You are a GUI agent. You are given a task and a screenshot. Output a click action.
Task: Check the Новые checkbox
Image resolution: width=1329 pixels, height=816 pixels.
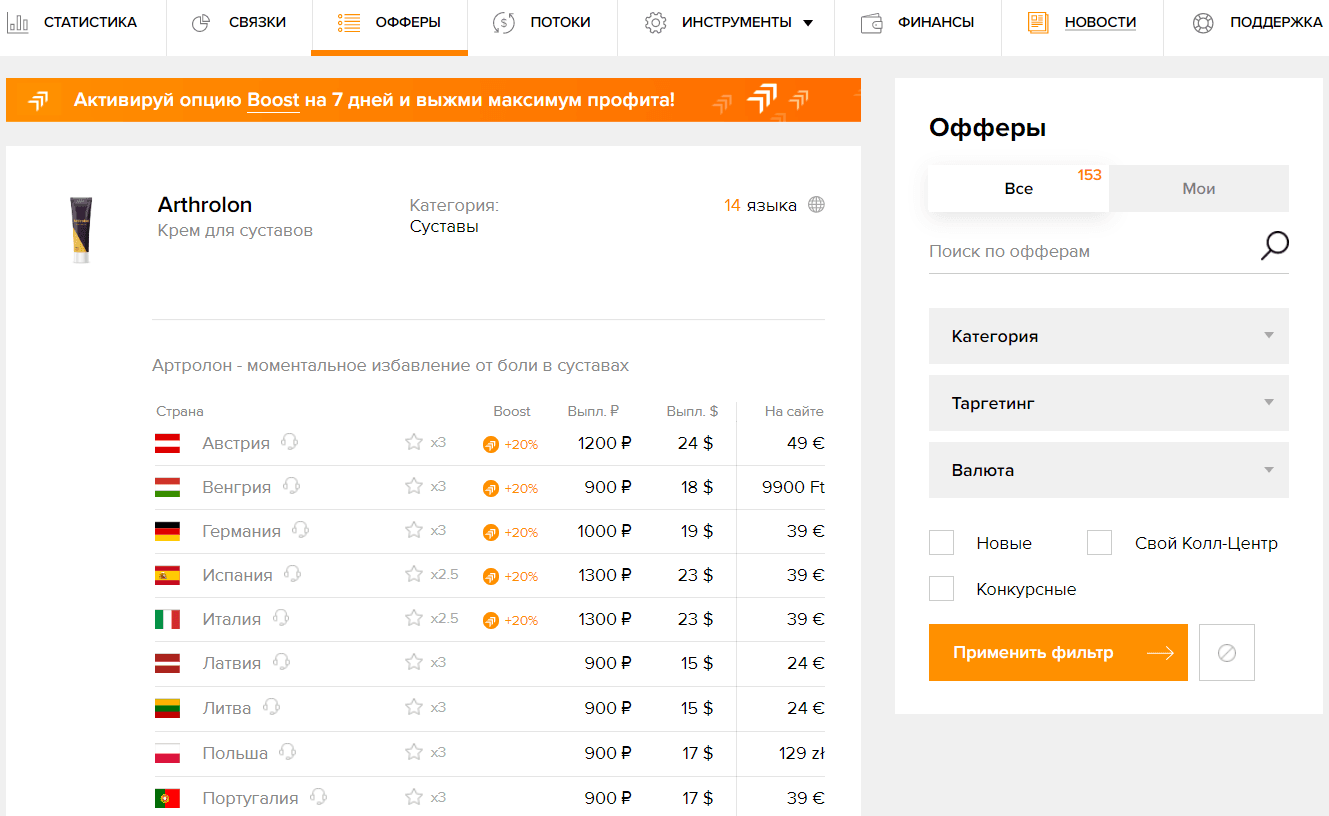click(942, 543)
